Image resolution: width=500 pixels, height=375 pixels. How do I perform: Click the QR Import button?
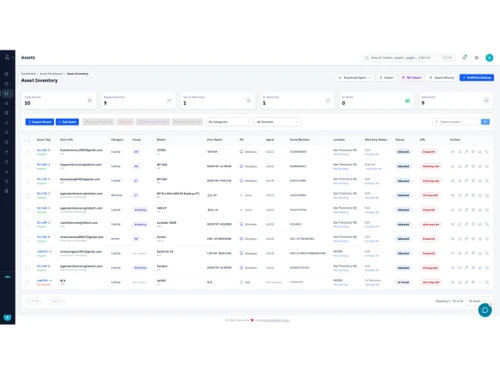412,78
